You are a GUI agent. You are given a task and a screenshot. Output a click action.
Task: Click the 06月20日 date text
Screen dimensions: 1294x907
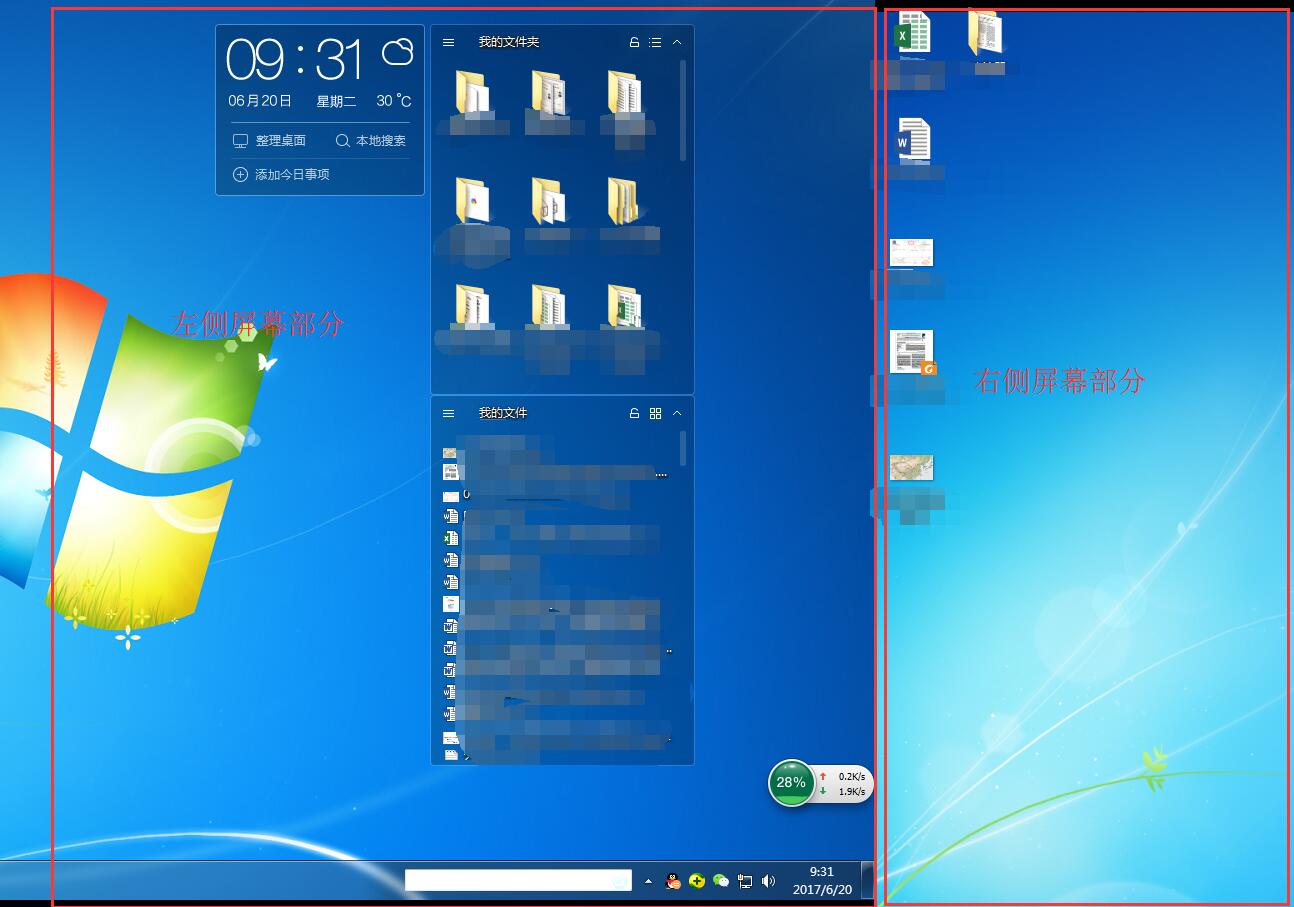pos(260,101)
